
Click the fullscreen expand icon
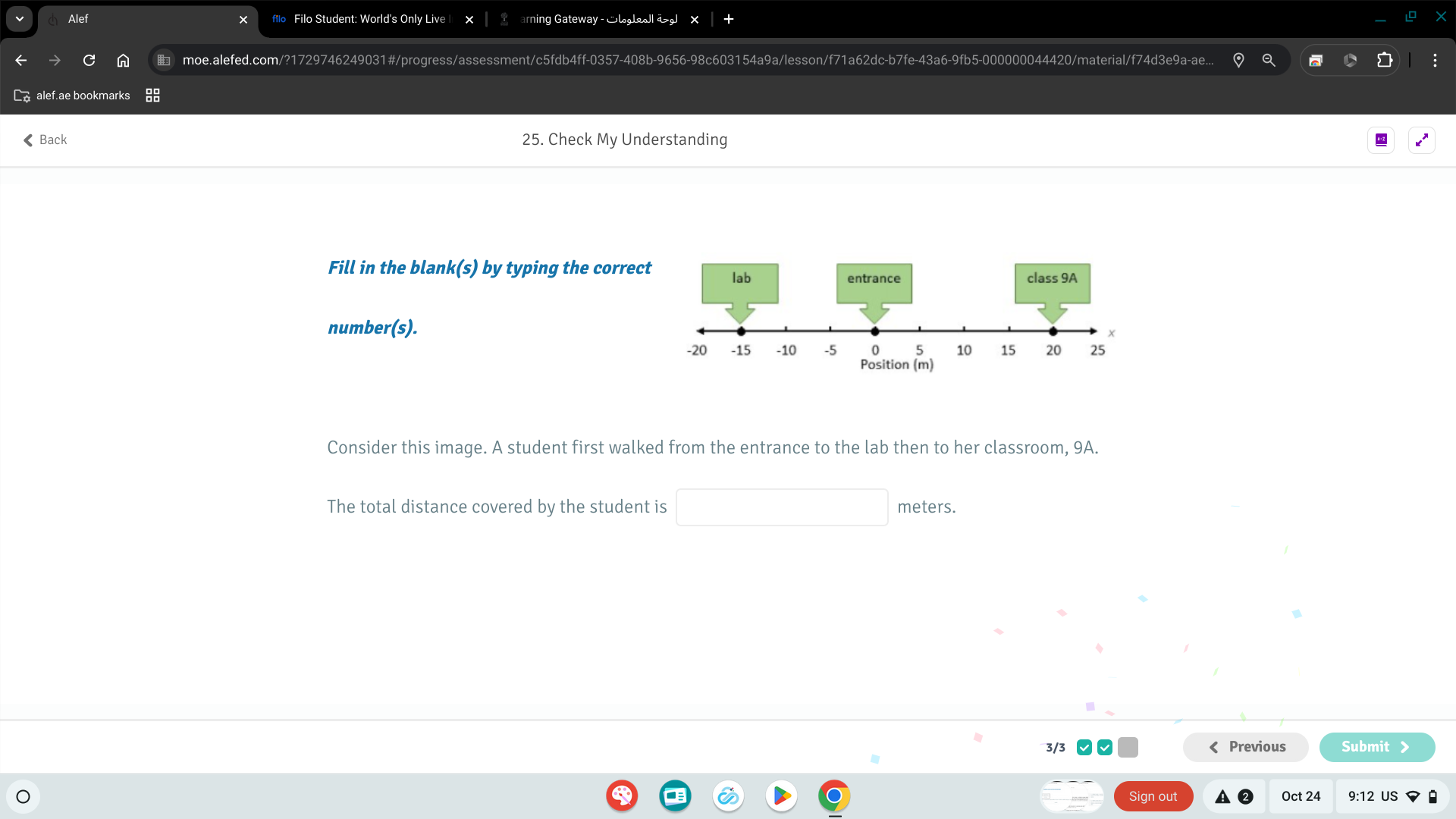tap(1421, 140)
